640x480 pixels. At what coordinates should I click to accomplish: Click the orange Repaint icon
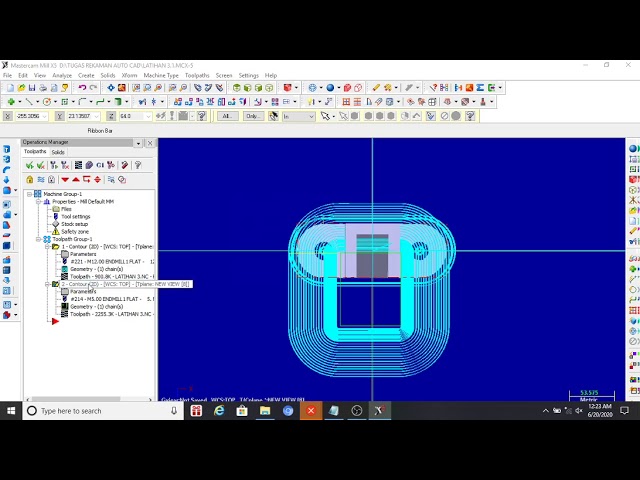point(122,88)
